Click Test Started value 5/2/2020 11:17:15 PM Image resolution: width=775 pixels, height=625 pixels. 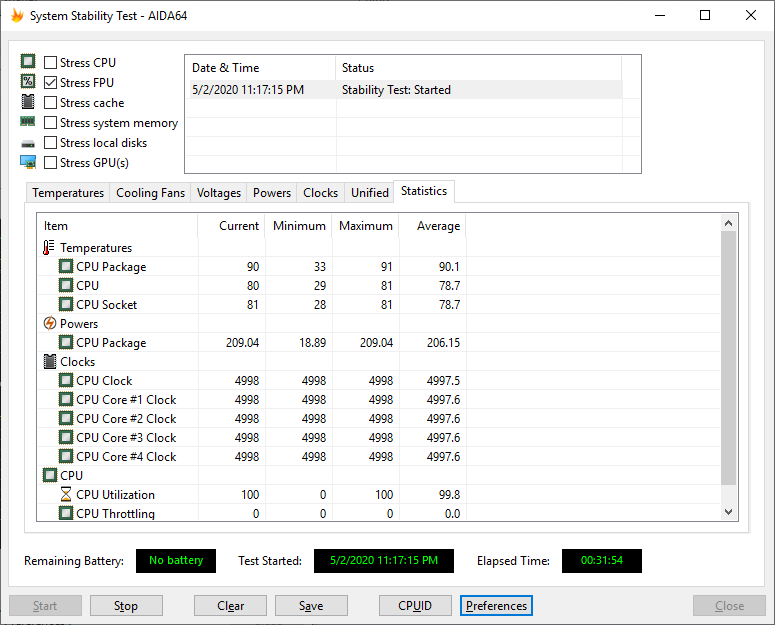click(x=384, y=561)
